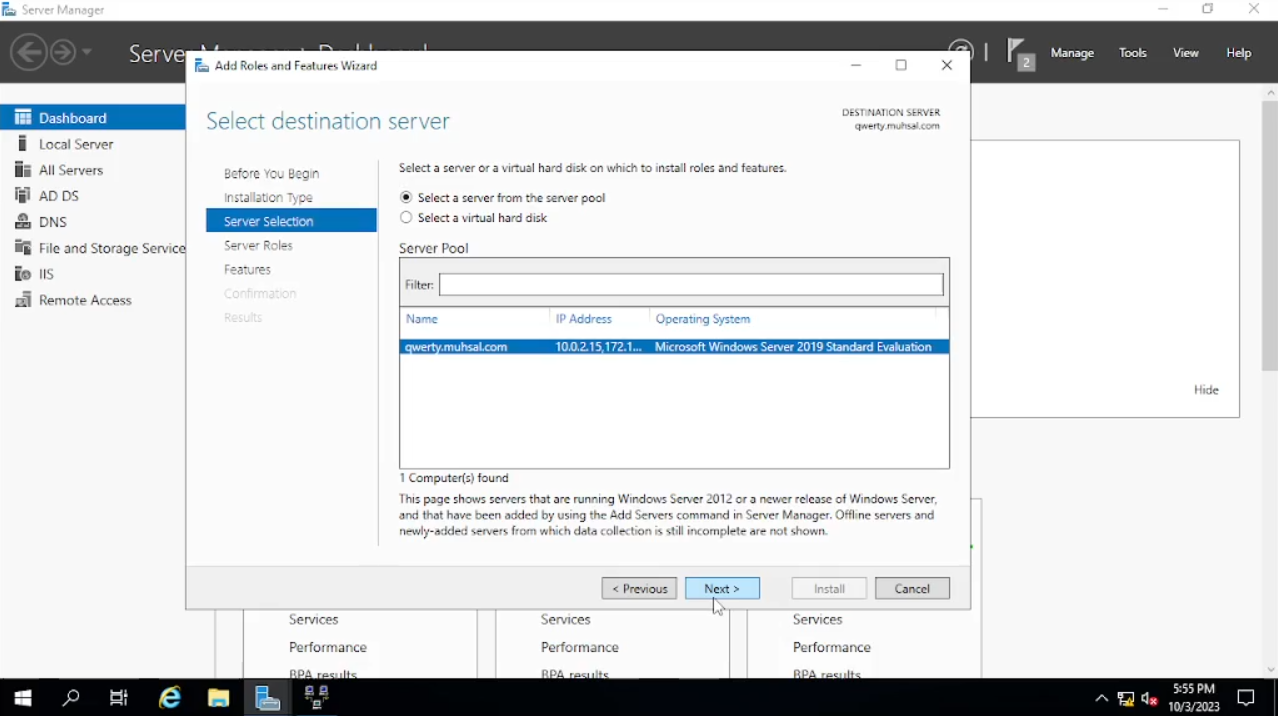This screenshot has height=716, width=1278.
Task: Open the IIS role icon
Action: point(23,274)
